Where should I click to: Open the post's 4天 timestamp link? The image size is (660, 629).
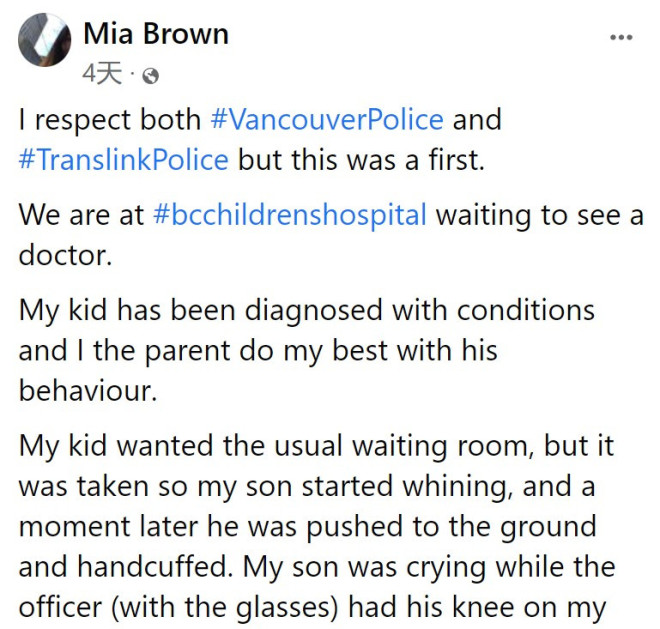tap(102, 74)
